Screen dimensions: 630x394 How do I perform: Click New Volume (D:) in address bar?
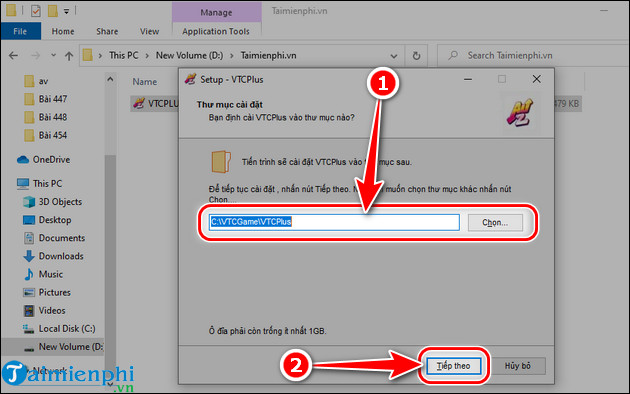pos(189,55)
